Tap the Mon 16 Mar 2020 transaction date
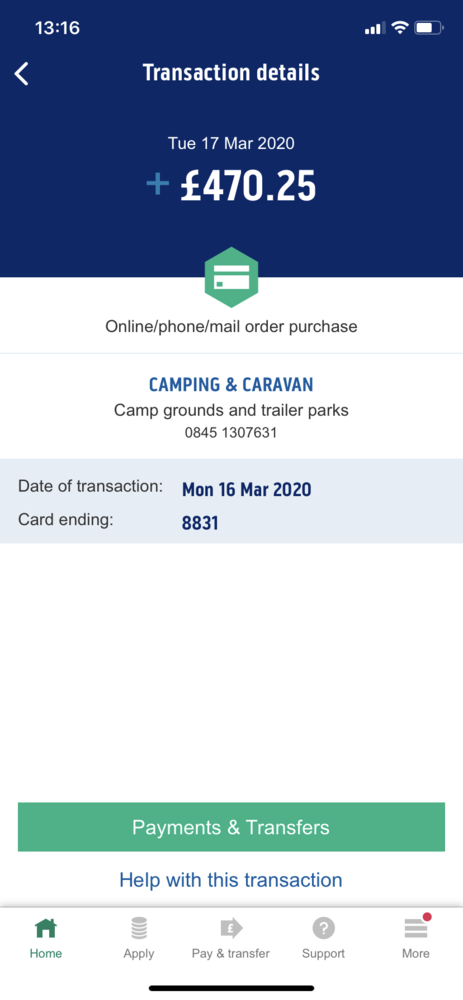Screen dimensions: 463x1000 click(247, 490)
